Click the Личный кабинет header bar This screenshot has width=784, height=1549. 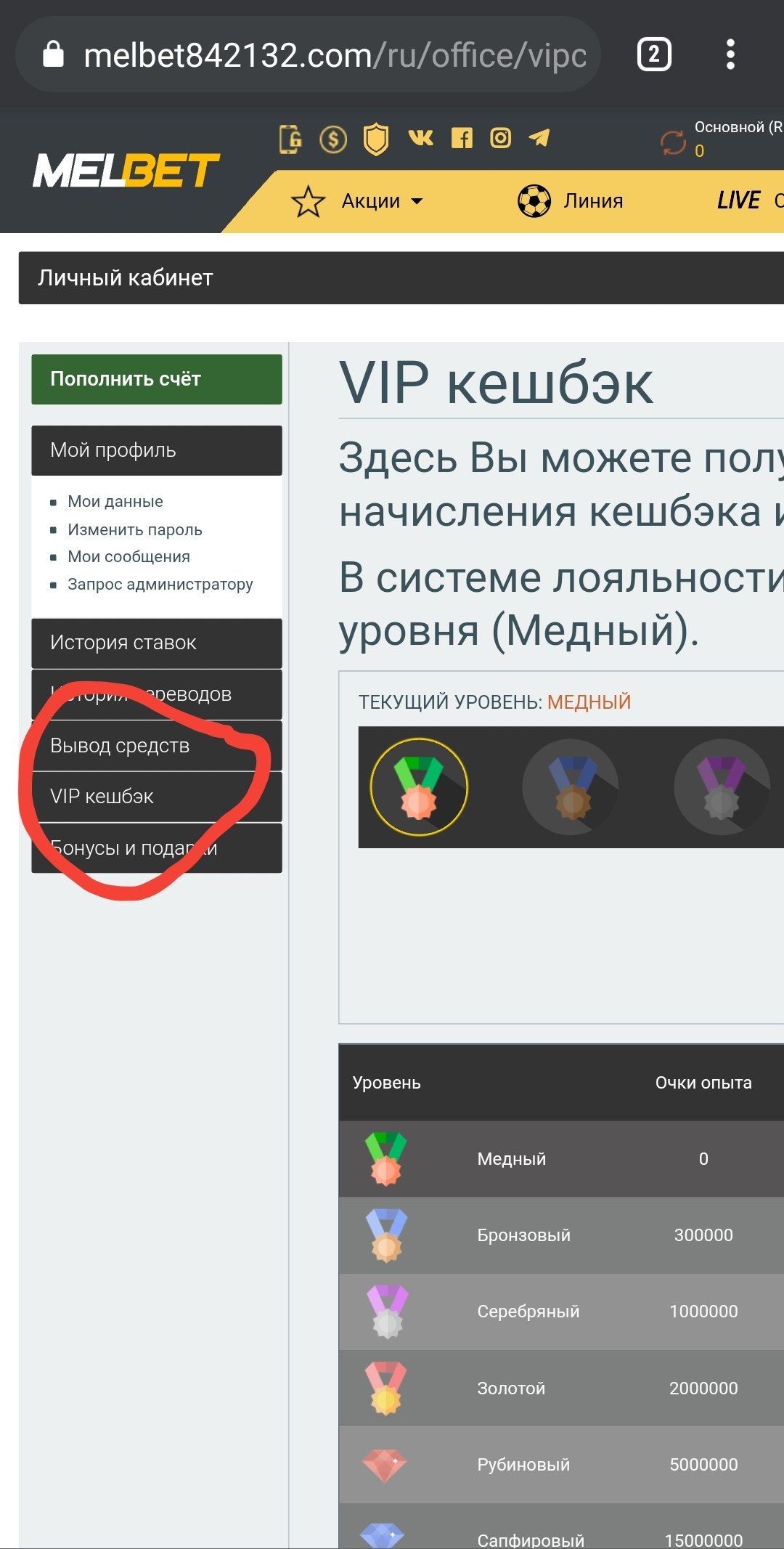point(401,278)
